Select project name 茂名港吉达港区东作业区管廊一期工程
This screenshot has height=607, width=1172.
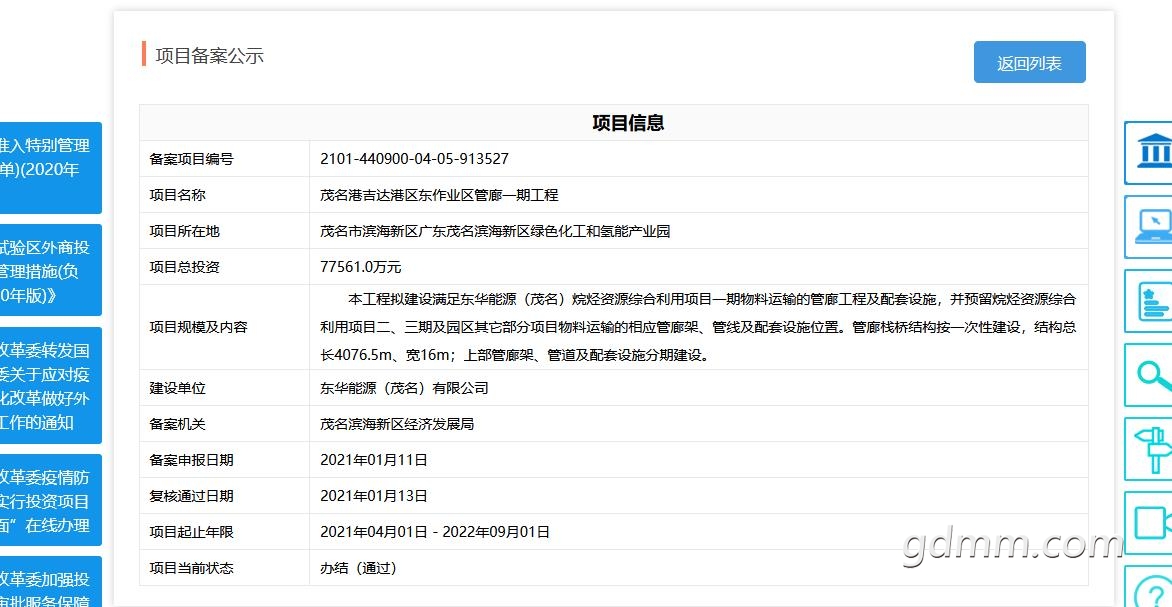point(439,195)
